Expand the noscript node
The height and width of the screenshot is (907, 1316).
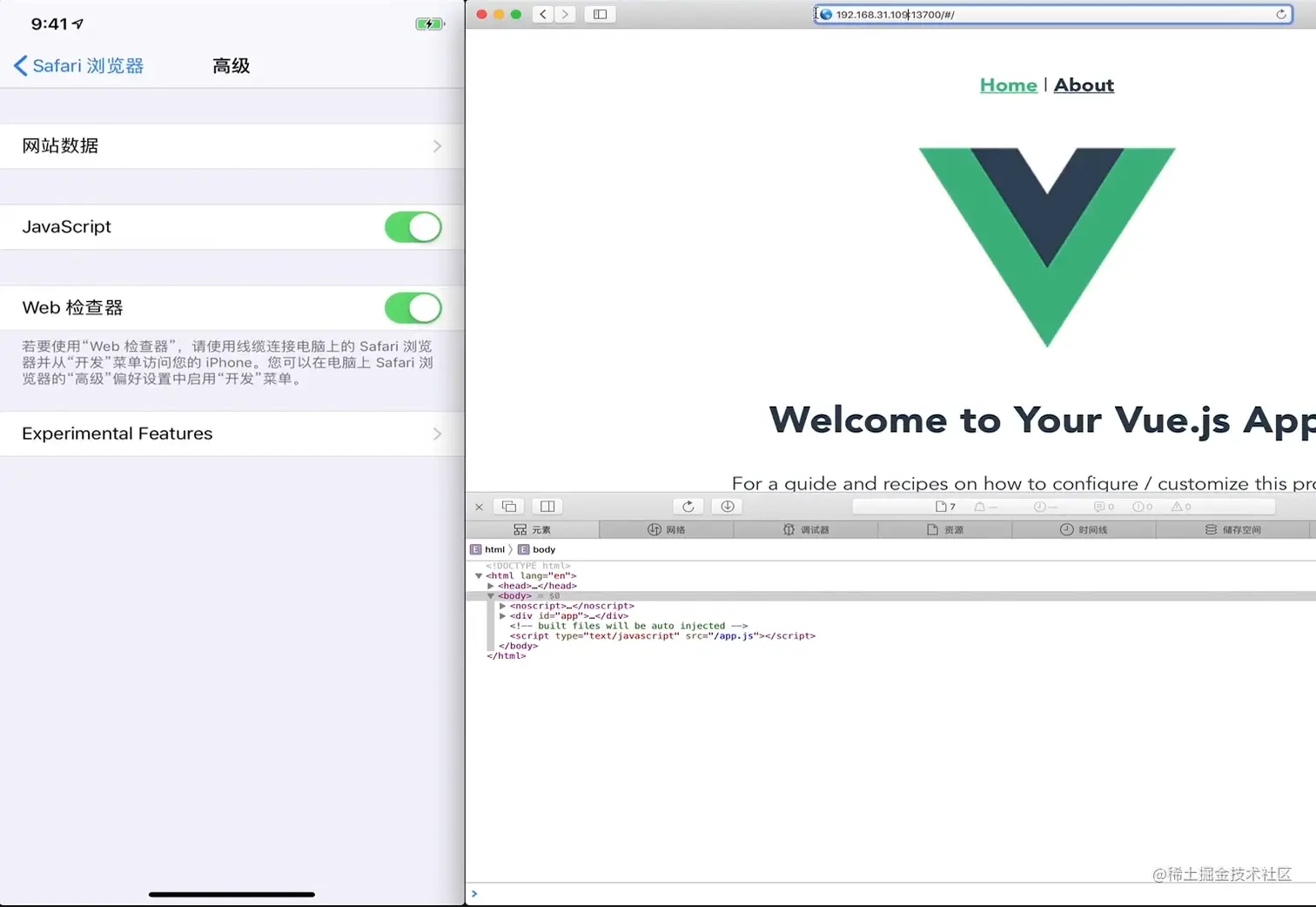coord(503,606)
